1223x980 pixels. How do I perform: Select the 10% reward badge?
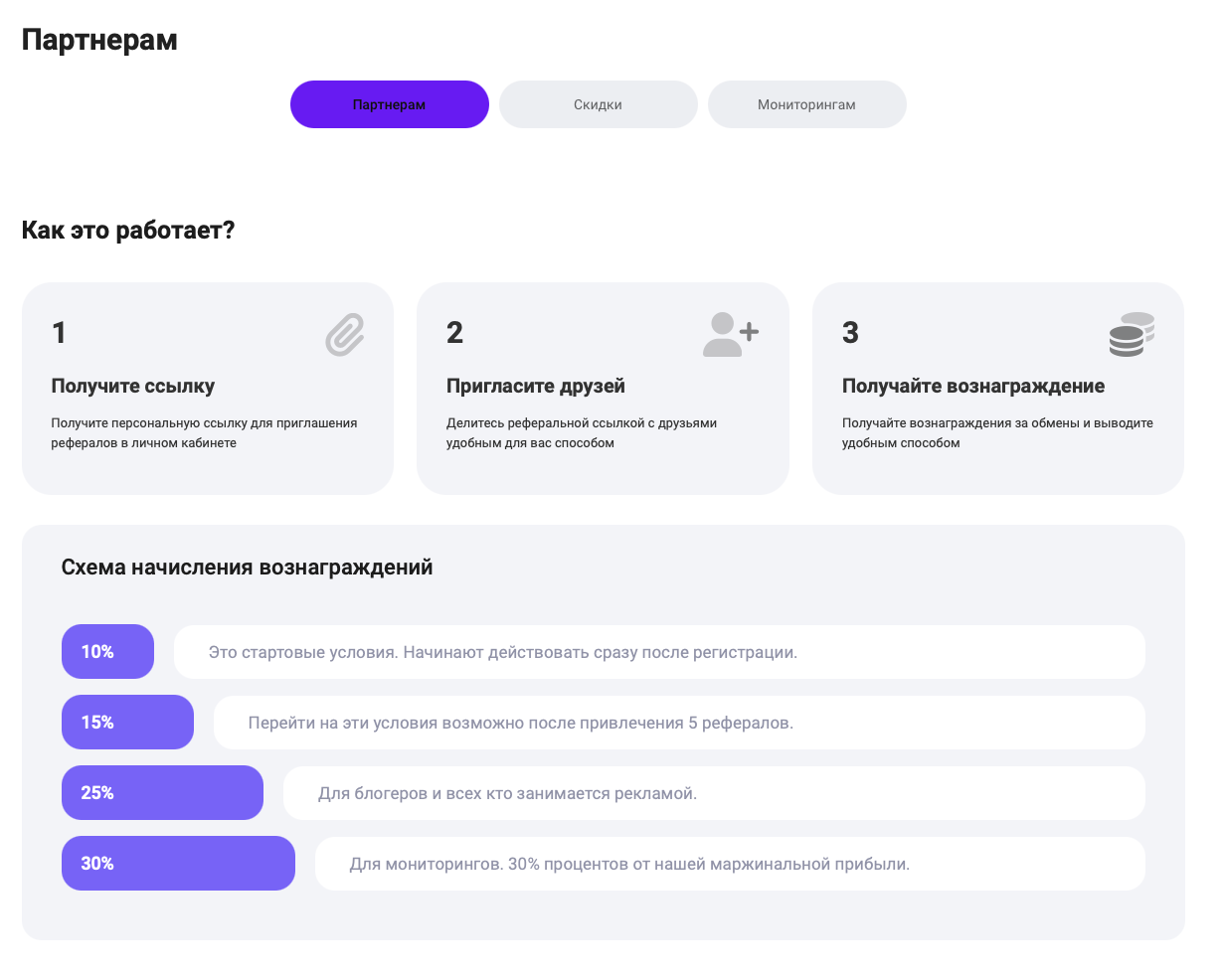[107, 651]
